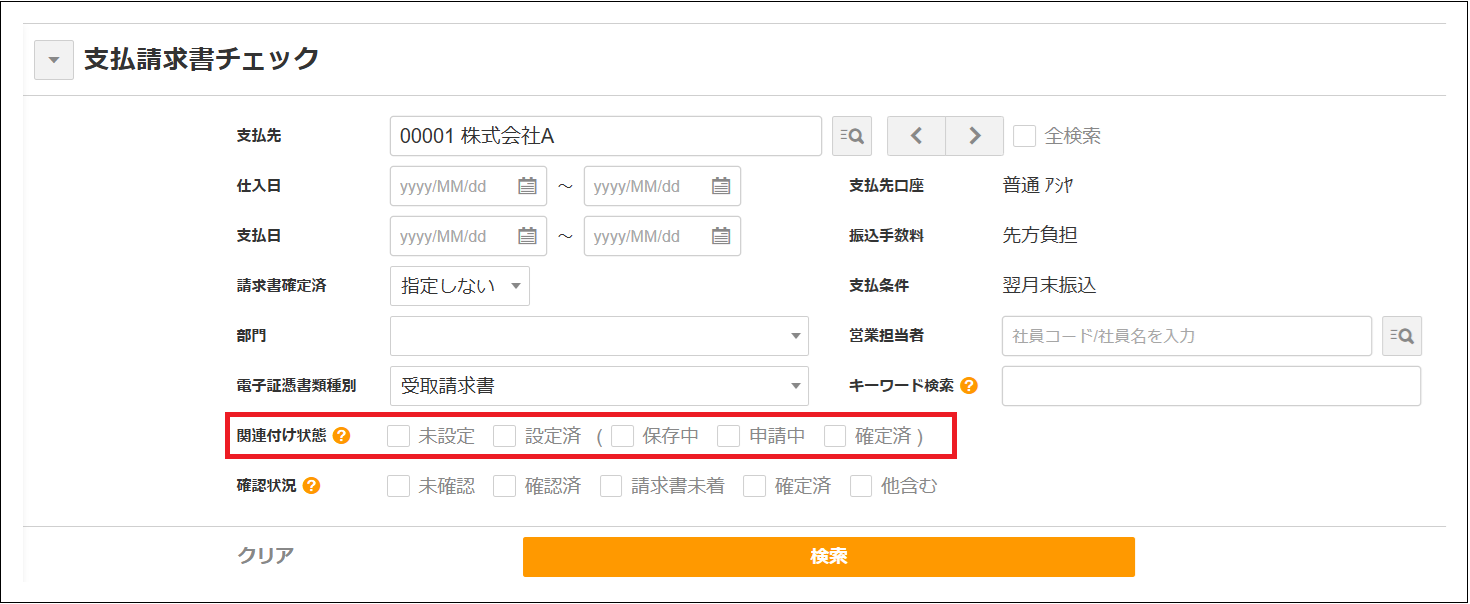Screen dimensions: 1470x604
Task: Check the 申請中 checkbox
Action: 729,436
